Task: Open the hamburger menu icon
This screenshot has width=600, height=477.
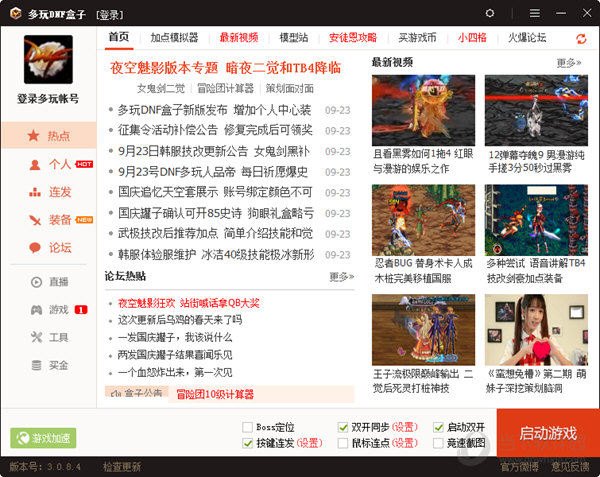Action: click(535, 13)
